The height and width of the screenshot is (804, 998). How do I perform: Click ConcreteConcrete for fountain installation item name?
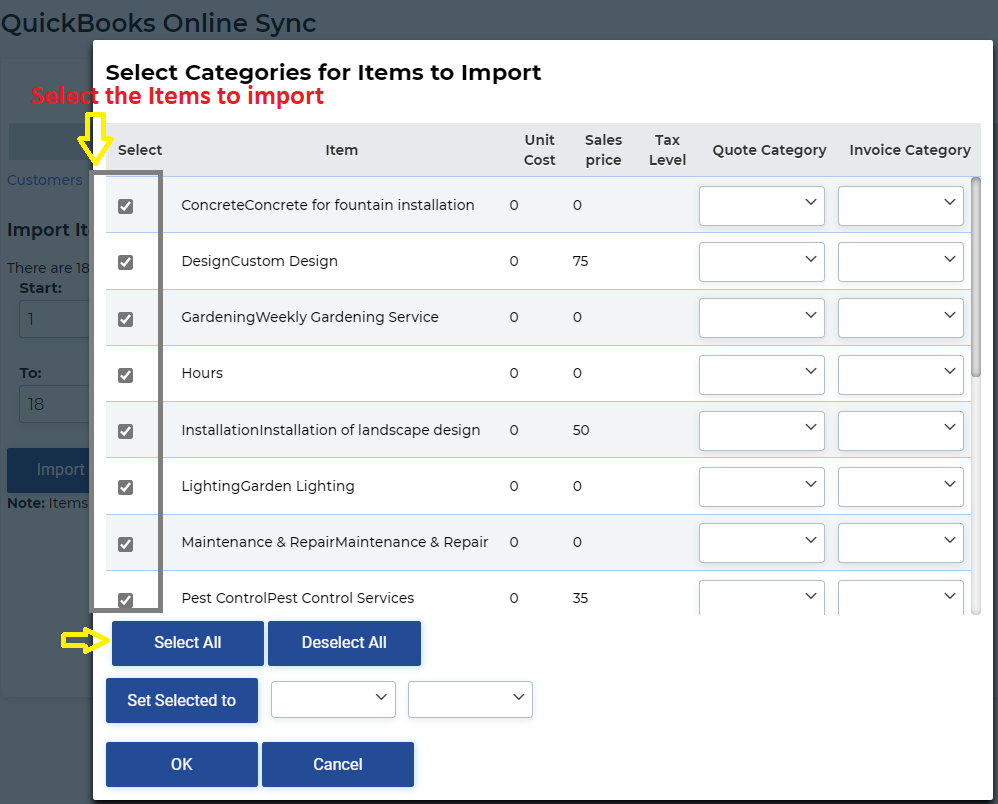328,205
